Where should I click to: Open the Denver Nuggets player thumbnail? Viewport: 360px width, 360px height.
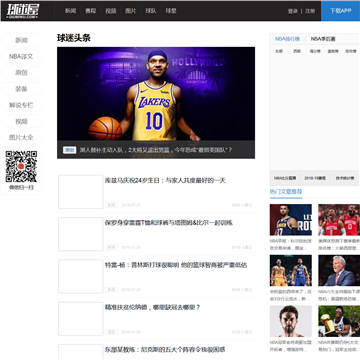coord(291,220)
